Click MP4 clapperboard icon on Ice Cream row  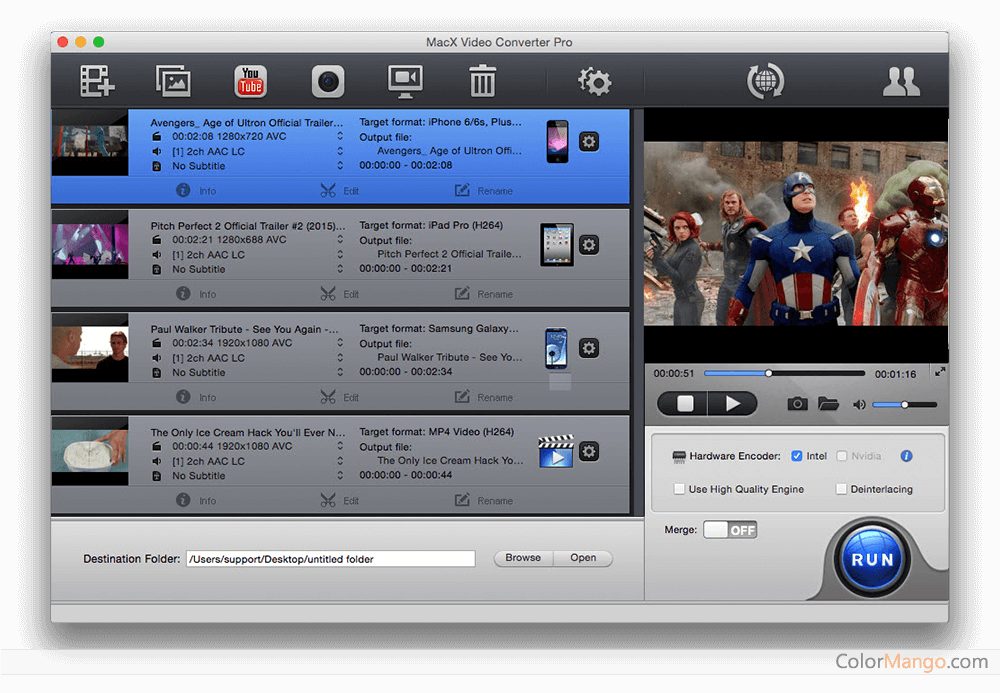click(x=556, y=451)
